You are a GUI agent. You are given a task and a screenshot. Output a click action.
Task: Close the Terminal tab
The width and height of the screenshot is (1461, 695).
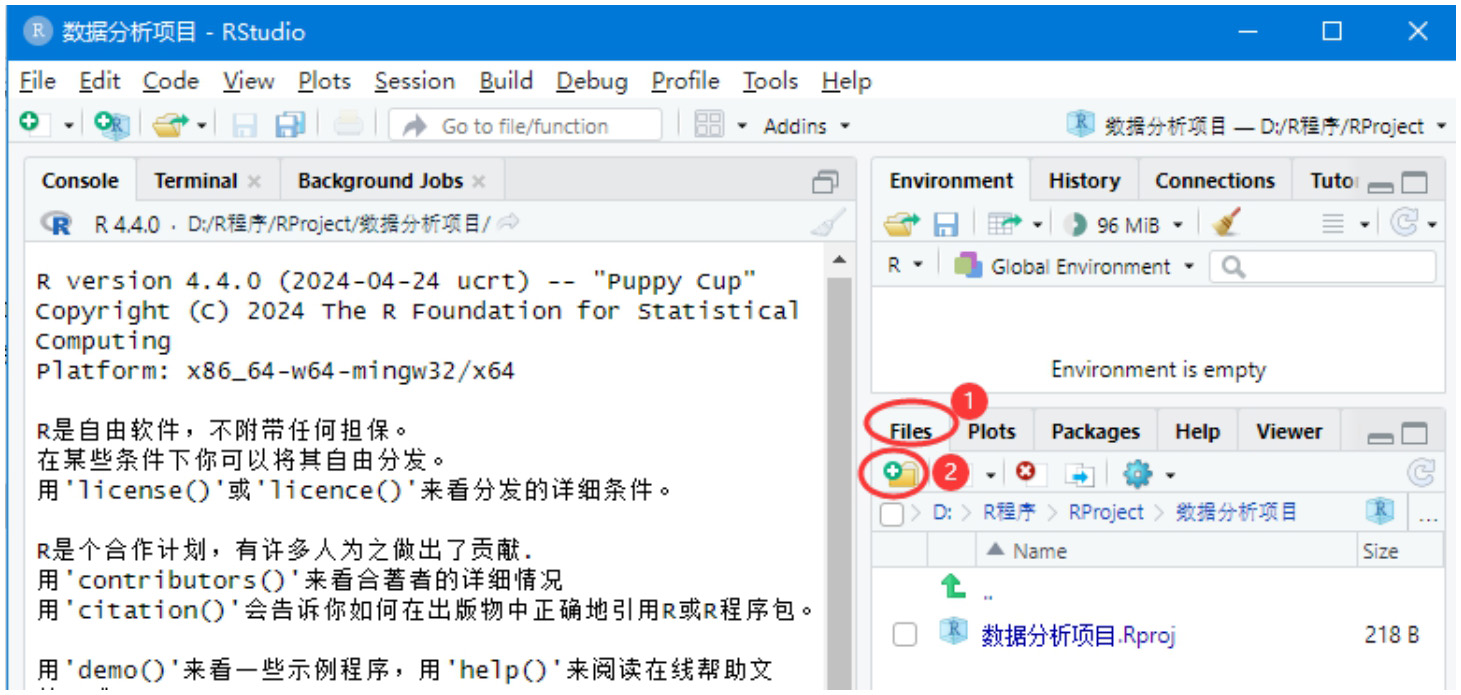pyautogui.click(x=254, y=182)
